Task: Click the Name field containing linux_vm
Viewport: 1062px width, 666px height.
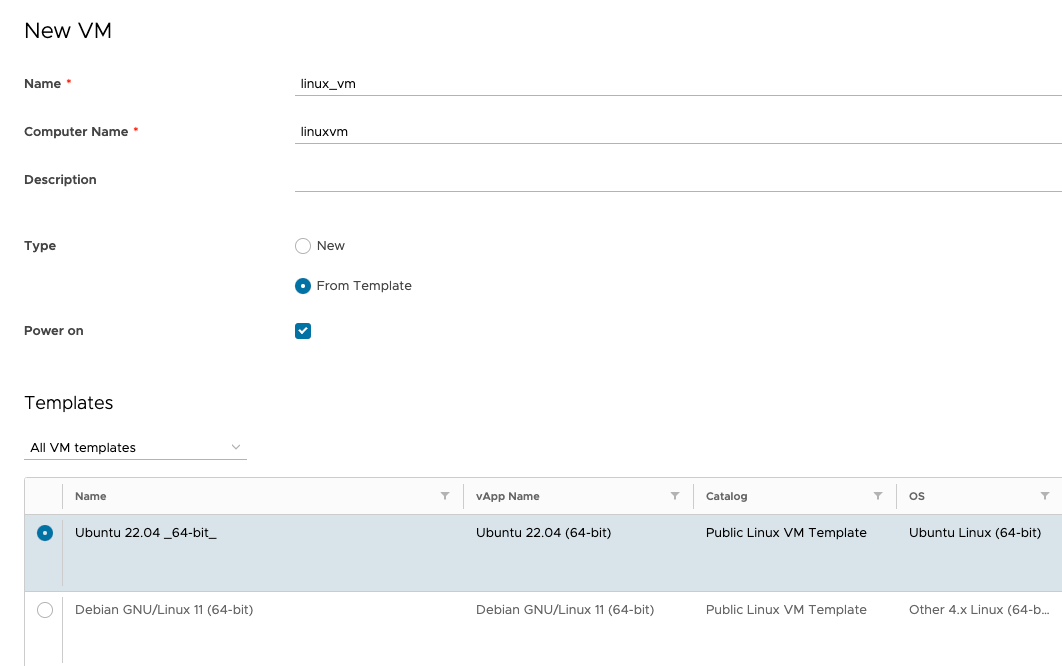Action: tap(676, 84)
